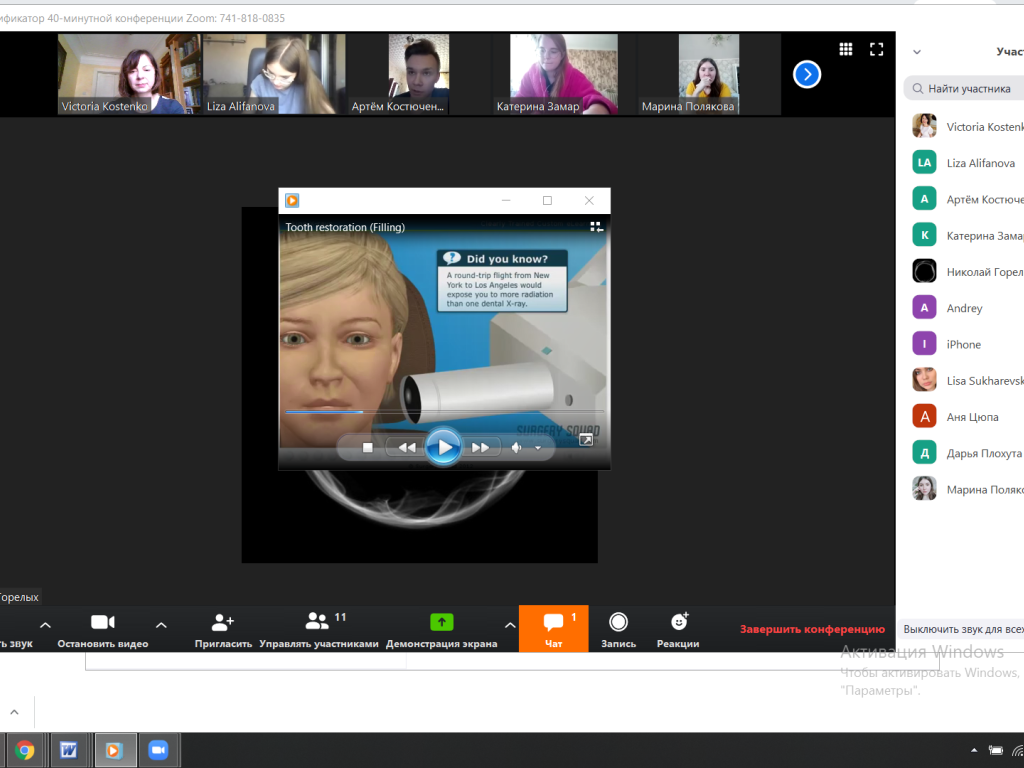This screenshot has height=768, width=1024.
Task: End the conference red link
Action: pos(812,629)
